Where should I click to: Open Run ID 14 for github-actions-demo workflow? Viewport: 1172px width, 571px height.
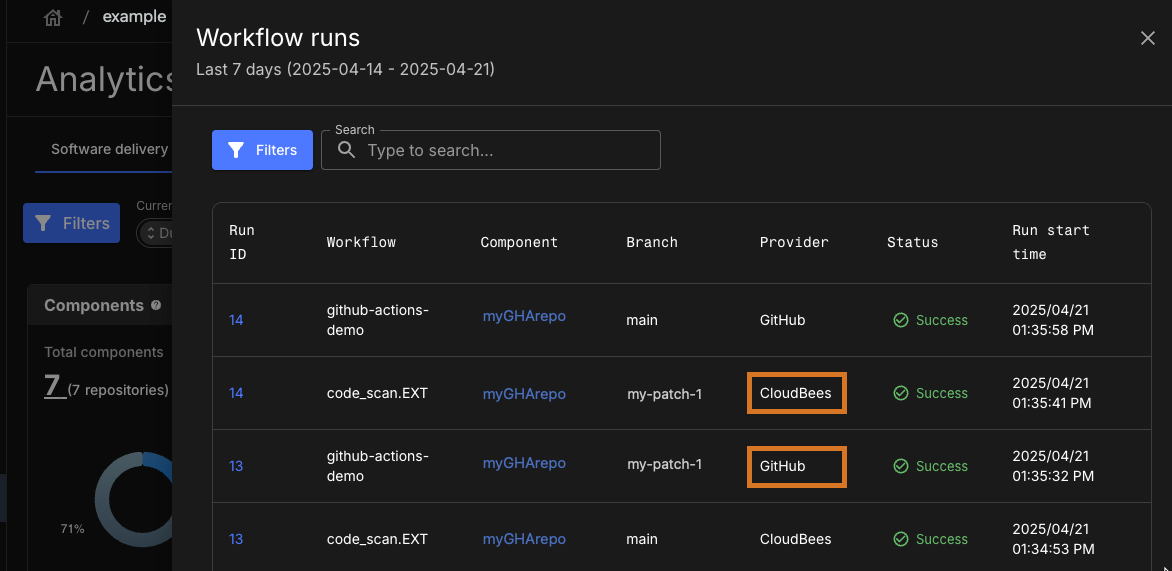point(236,320)
